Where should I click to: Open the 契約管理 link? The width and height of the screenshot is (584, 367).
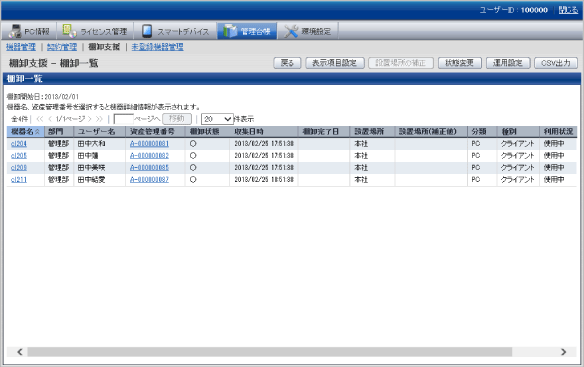62,47
